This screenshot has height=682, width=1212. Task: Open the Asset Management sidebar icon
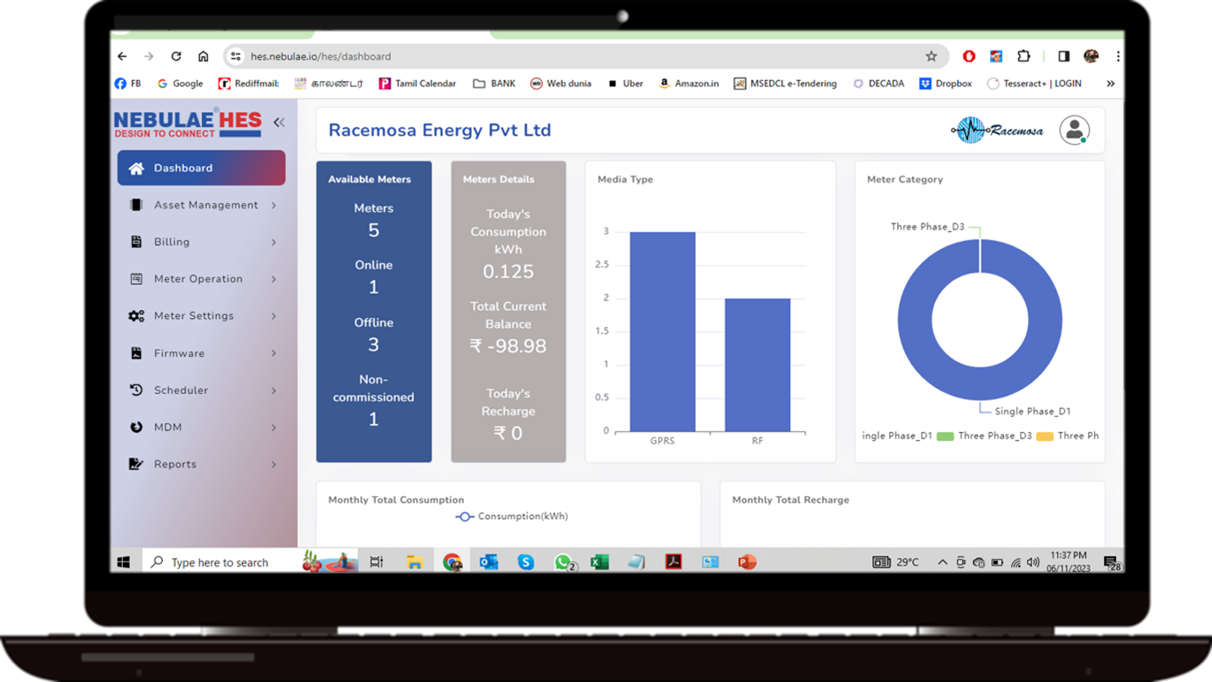tap(135, 204)
